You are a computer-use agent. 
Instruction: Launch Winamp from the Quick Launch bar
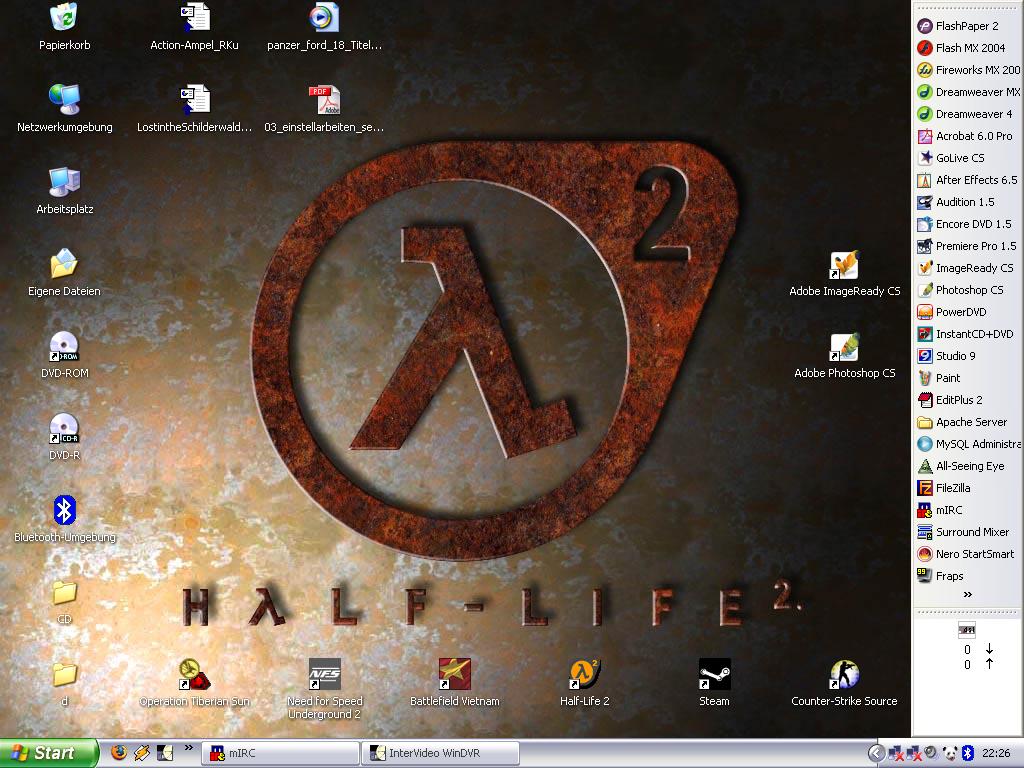[142, 752]
